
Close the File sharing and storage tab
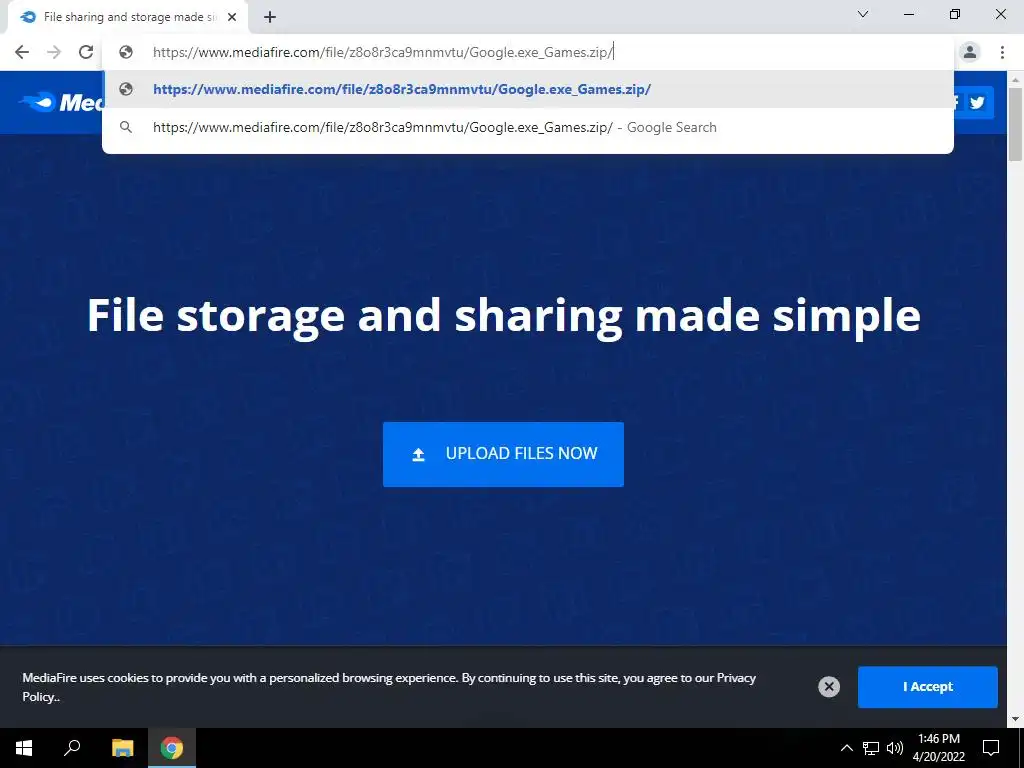(232, 18)
